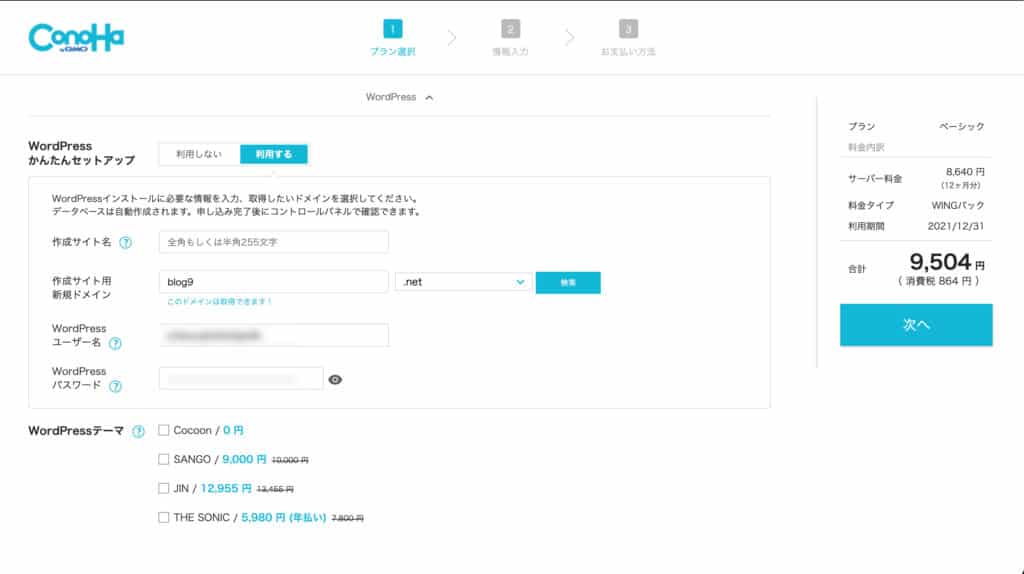Viewport: 1024px width, 574px height.
Task: Collapse the WordPress section chevron
Action: pos(429,97)
